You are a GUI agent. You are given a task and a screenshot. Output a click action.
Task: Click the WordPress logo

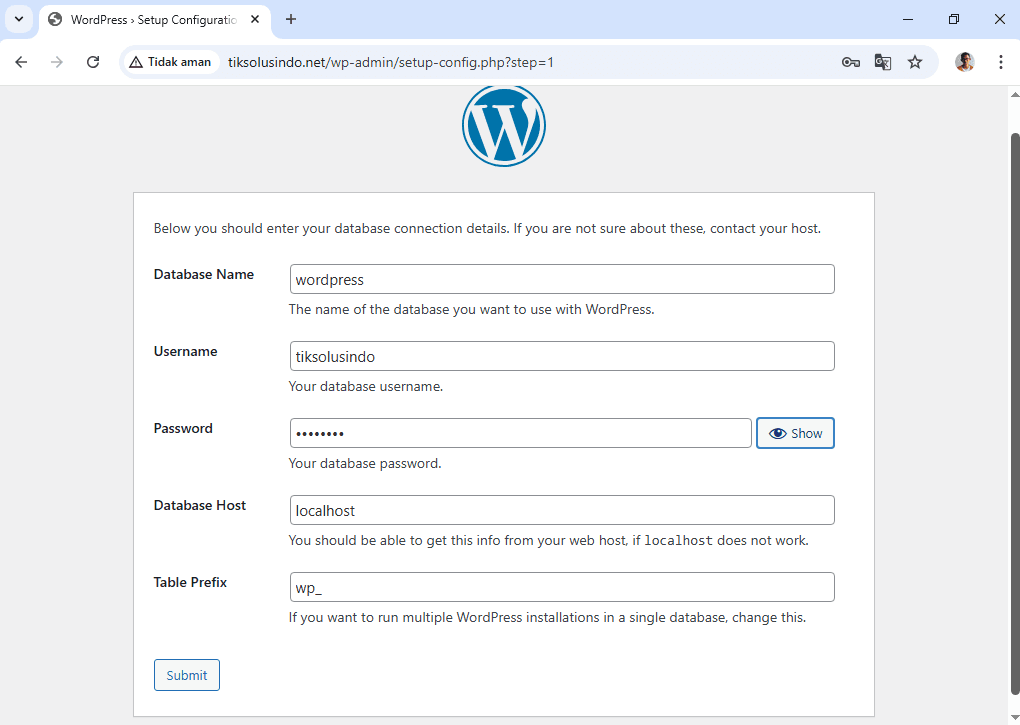click(503, 126)
